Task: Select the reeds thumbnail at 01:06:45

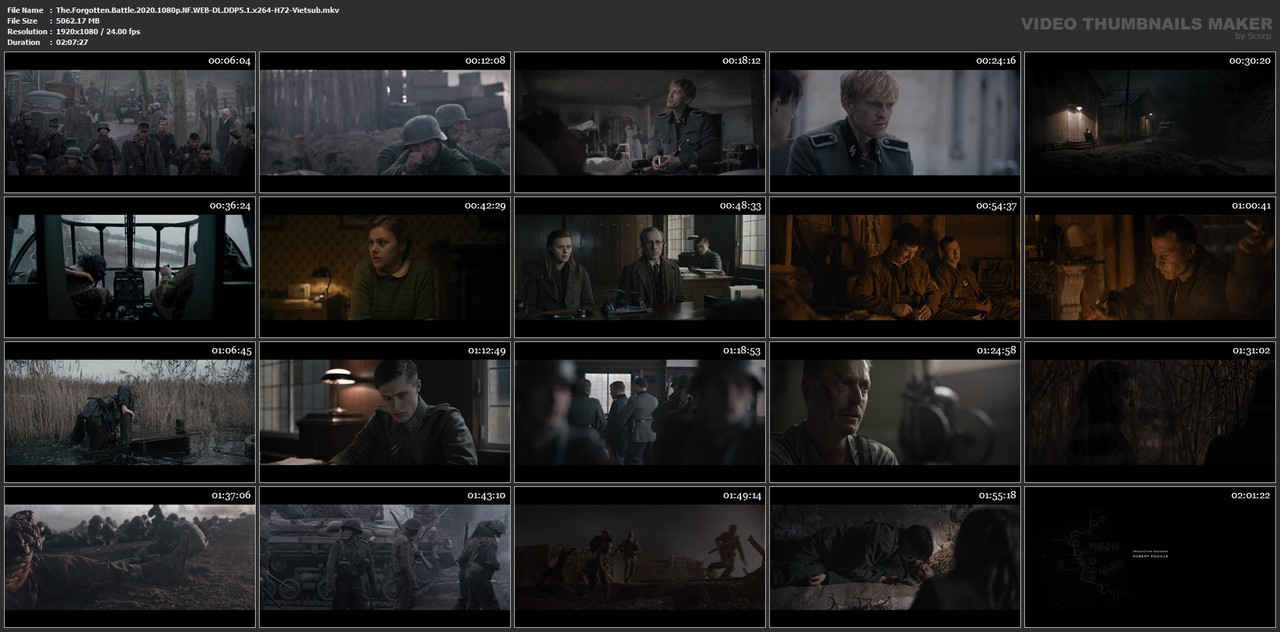Action: pyautogui.click(x=130, y=412)
